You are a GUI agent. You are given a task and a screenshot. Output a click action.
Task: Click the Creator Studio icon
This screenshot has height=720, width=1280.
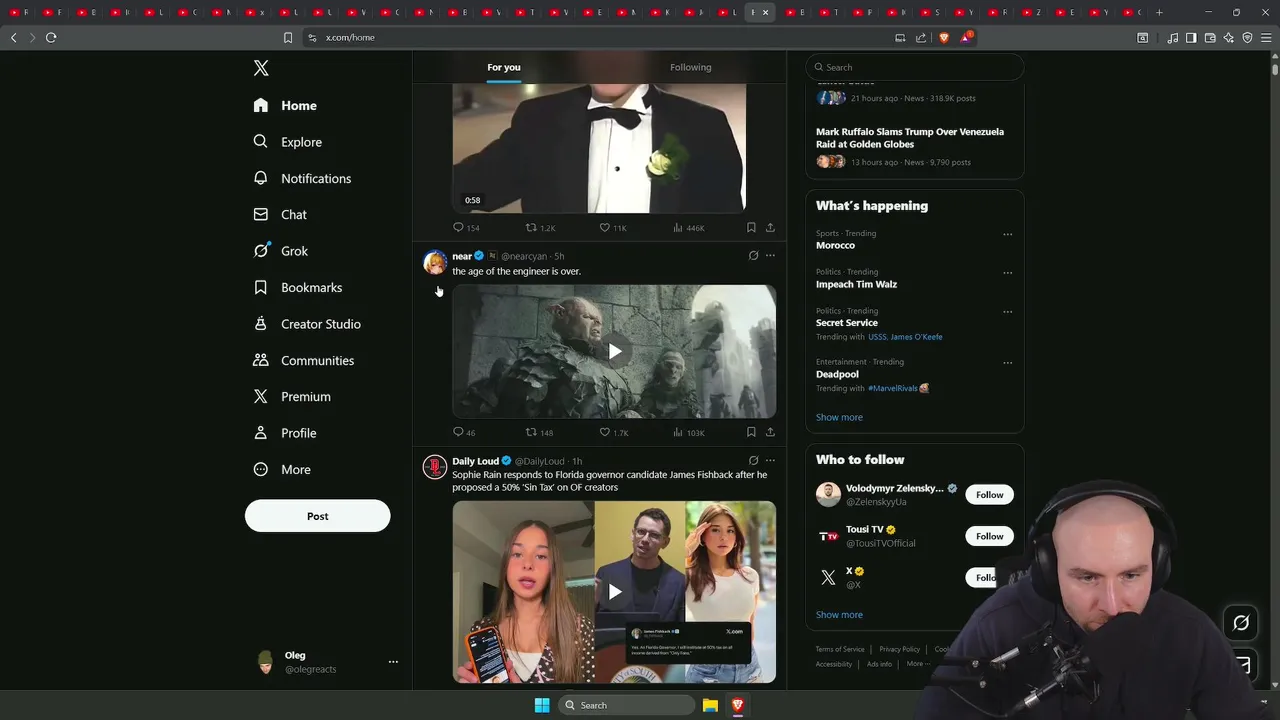click(261, 324)
